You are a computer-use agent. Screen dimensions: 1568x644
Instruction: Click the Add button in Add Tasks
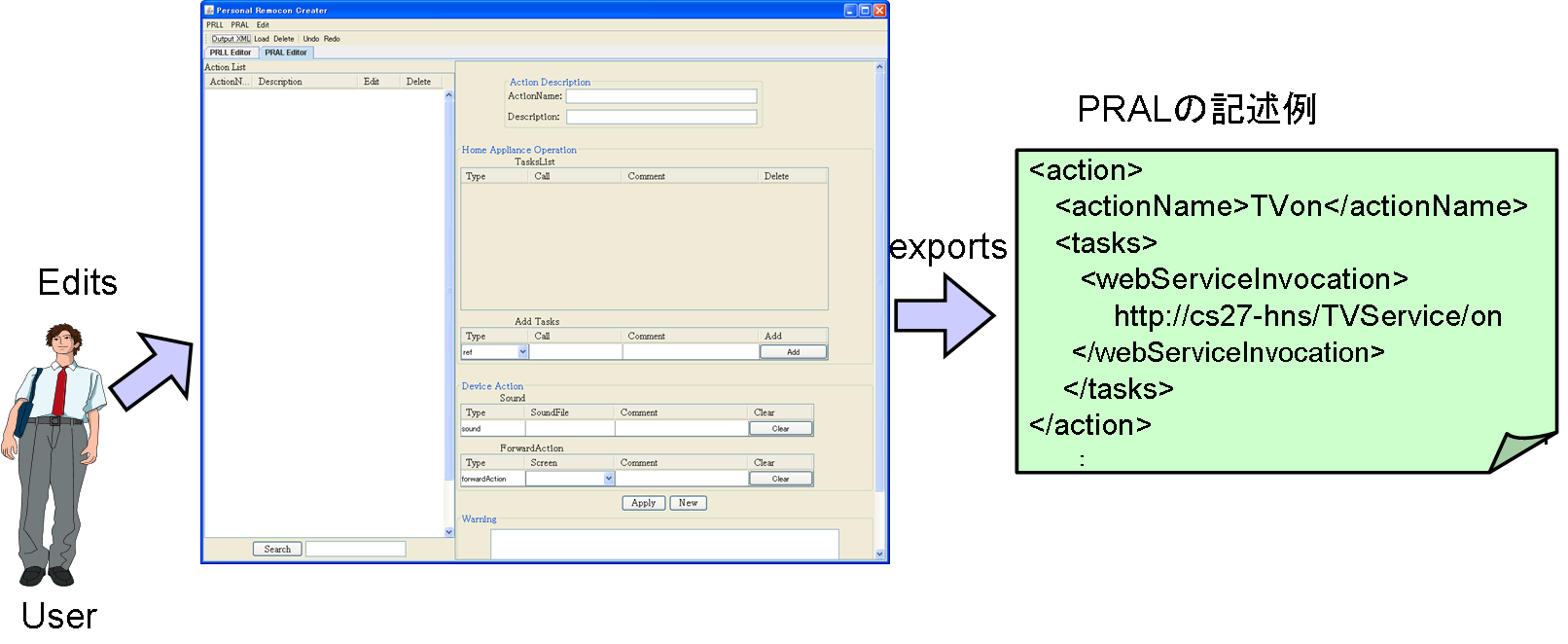click(793, 352)
